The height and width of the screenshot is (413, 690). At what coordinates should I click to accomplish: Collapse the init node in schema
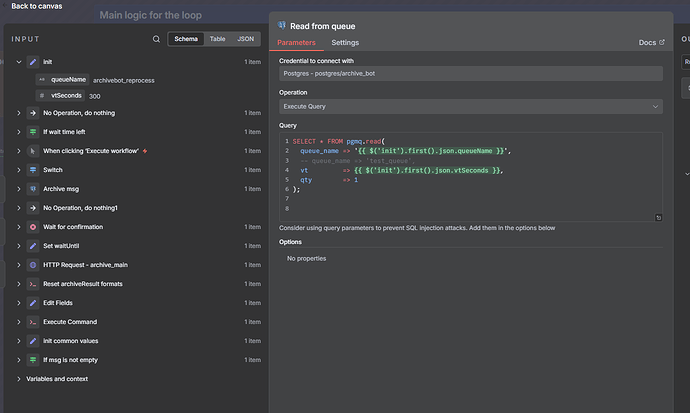(19, 62)
